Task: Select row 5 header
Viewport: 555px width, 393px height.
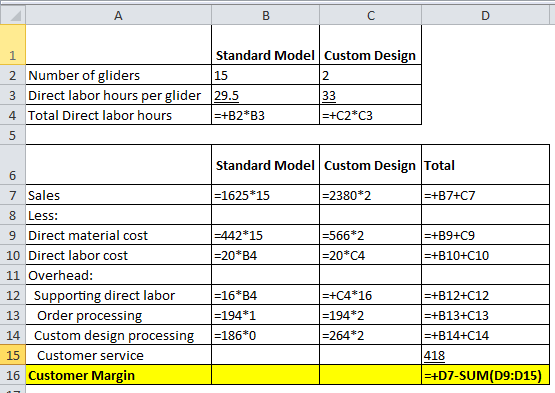Action: point(13,135)
